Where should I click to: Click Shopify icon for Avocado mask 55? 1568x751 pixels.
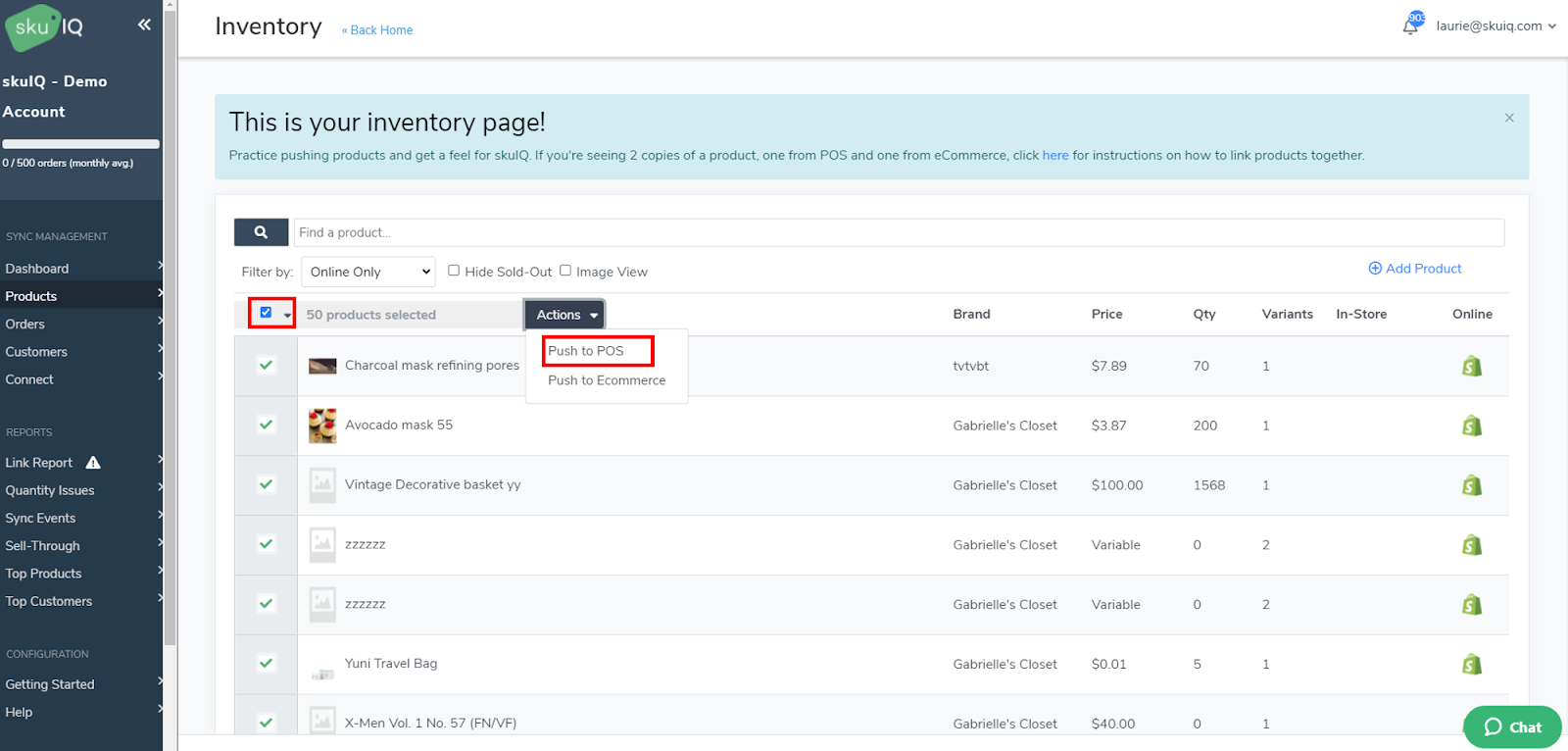(x=1471, y=426)
